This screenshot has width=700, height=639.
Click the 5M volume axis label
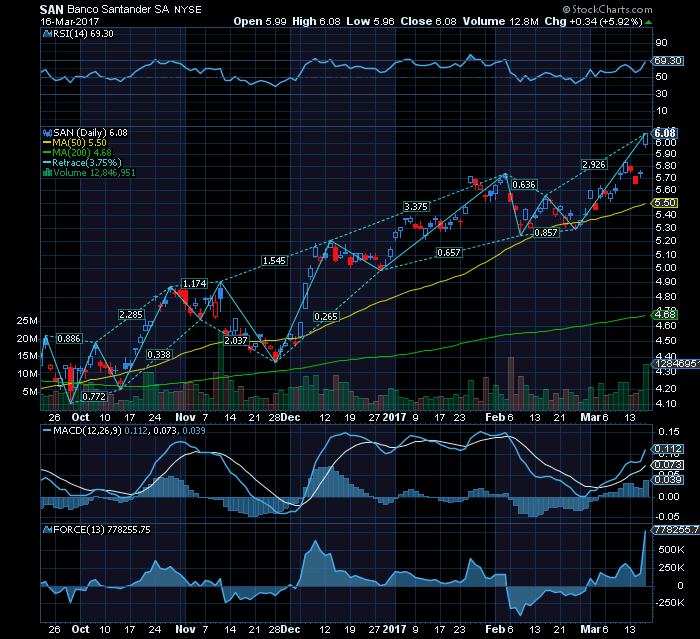click(x=30, y=392)
